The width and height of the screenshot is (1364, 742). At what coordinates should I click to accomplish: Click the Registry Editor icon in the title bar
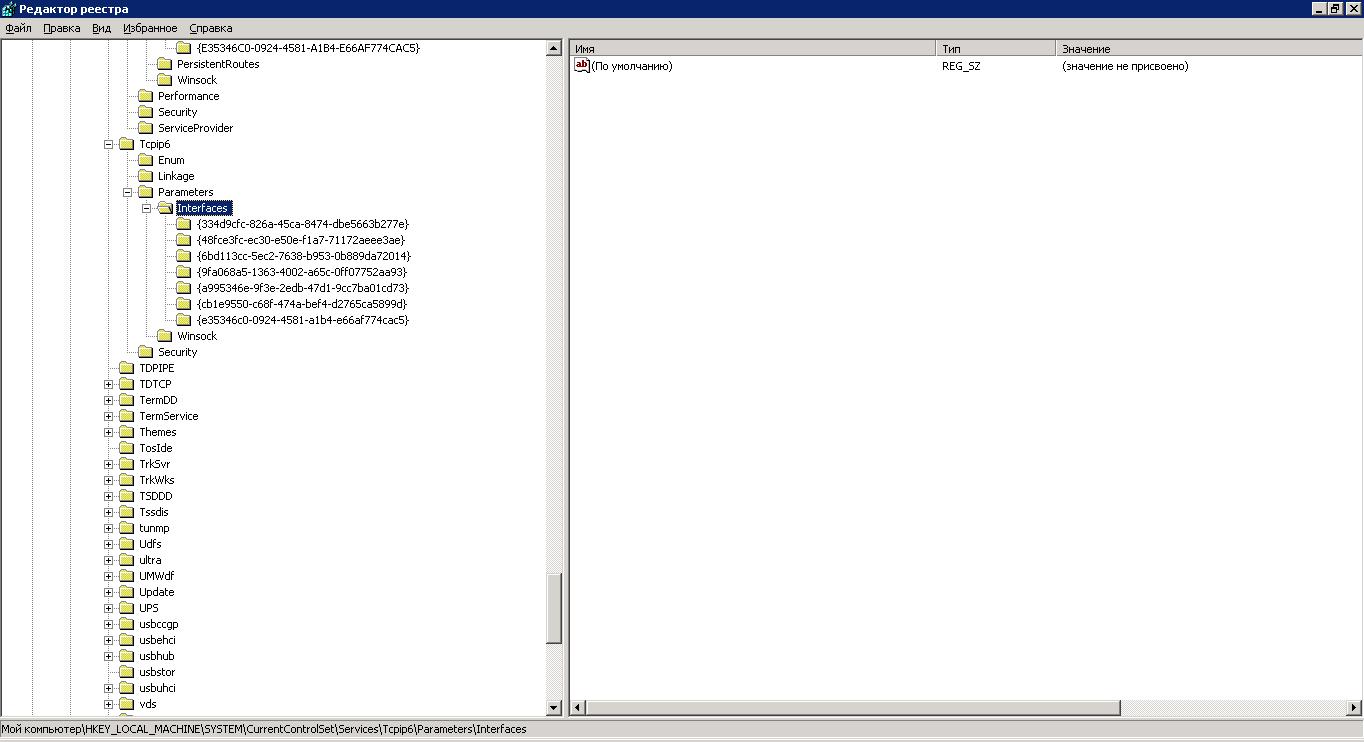(x=8, y=8)
